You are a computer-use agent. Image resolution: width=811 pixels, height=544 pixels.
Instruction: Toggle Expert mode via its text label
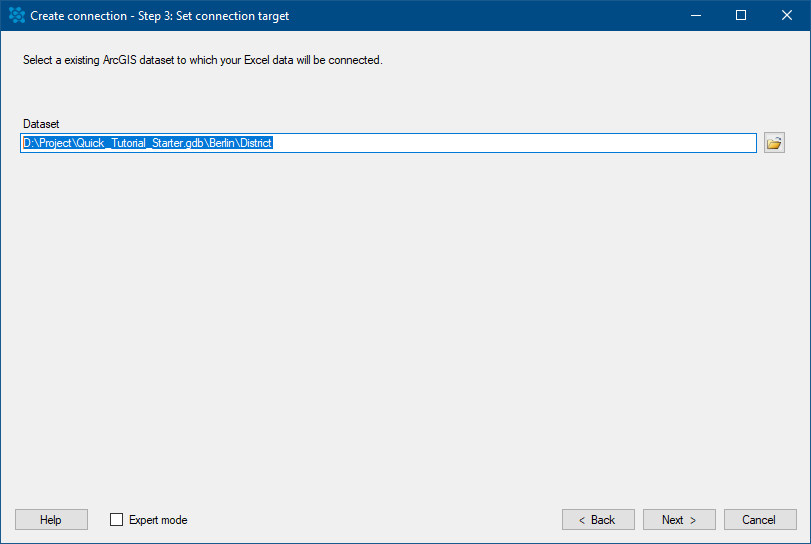pos(158,520)
